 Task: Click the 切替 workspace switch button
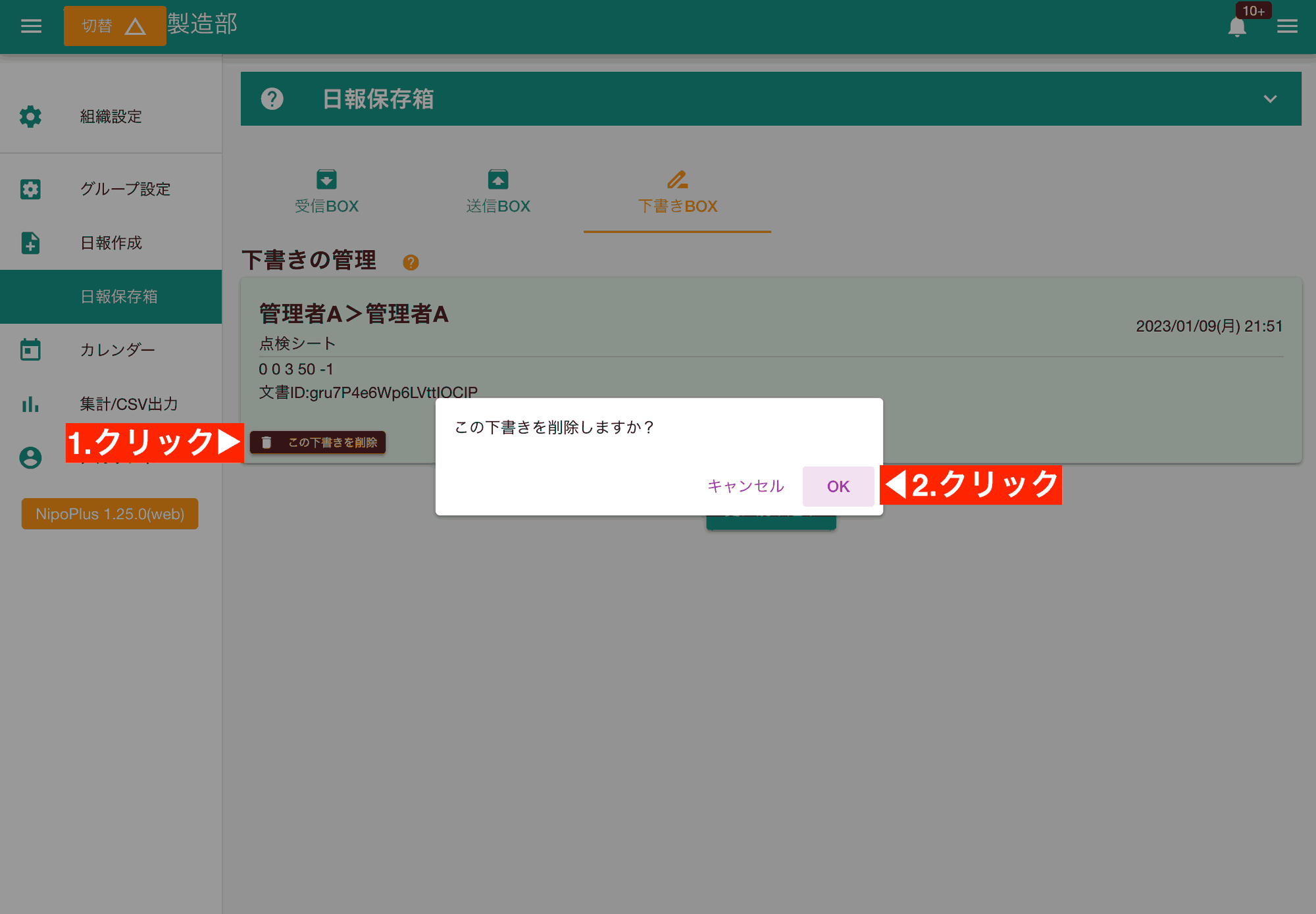pyautogui.click(x=114, y=26)
